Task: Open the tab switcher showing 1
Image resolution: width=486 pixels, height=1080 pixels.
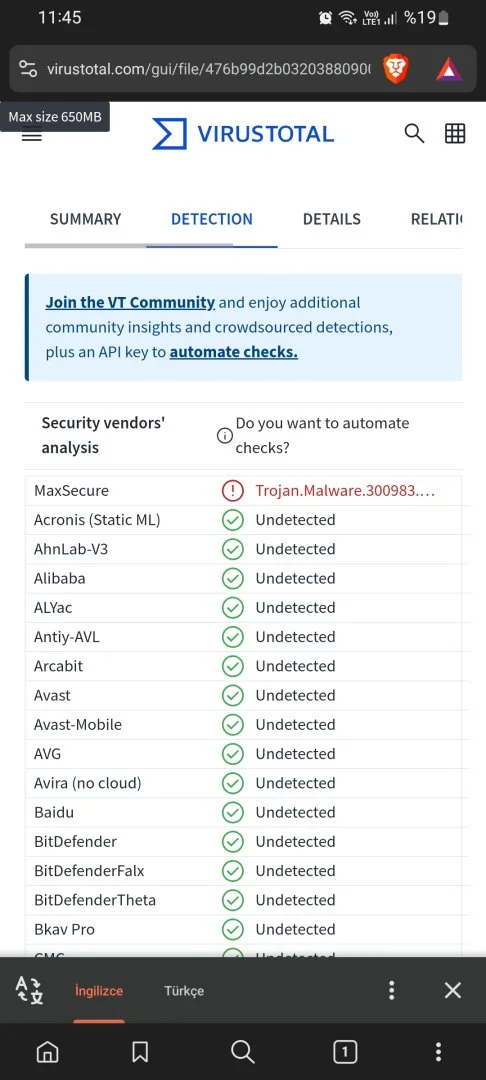Action: (x=345, y=1051)
